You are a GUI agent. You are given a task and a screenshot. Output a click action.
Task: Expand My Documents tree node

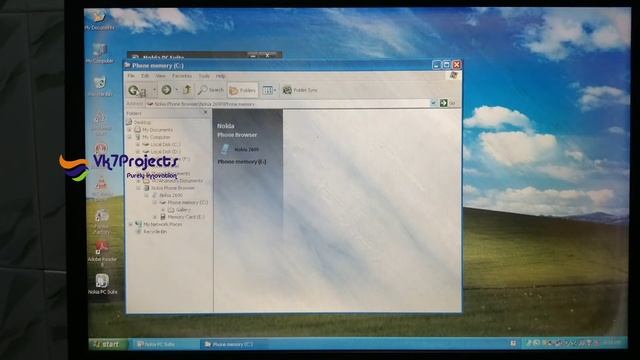pyautogui.click(x=130, y=130)
